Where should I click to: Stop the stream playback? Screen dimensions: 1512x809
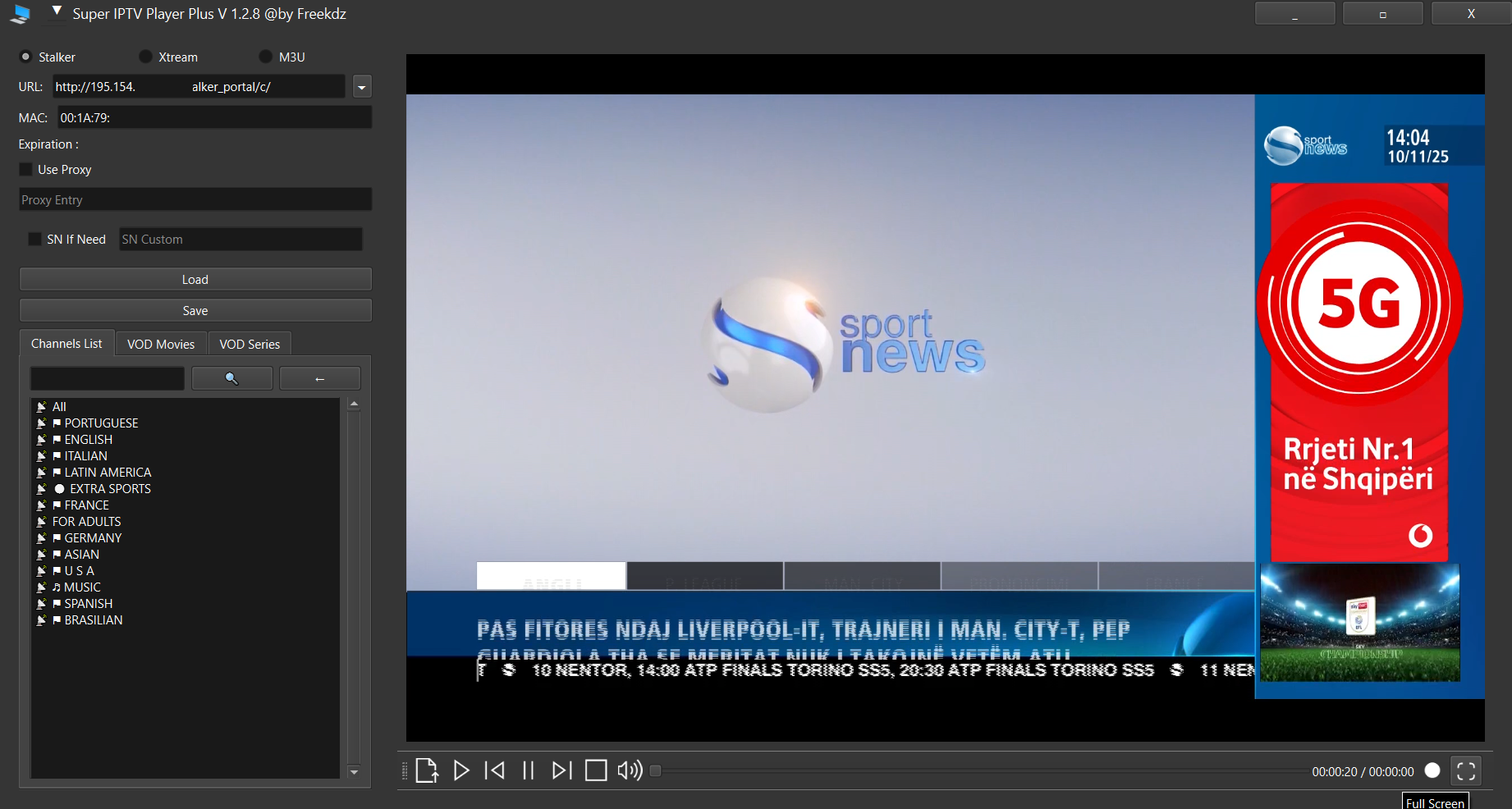(596, 770)
